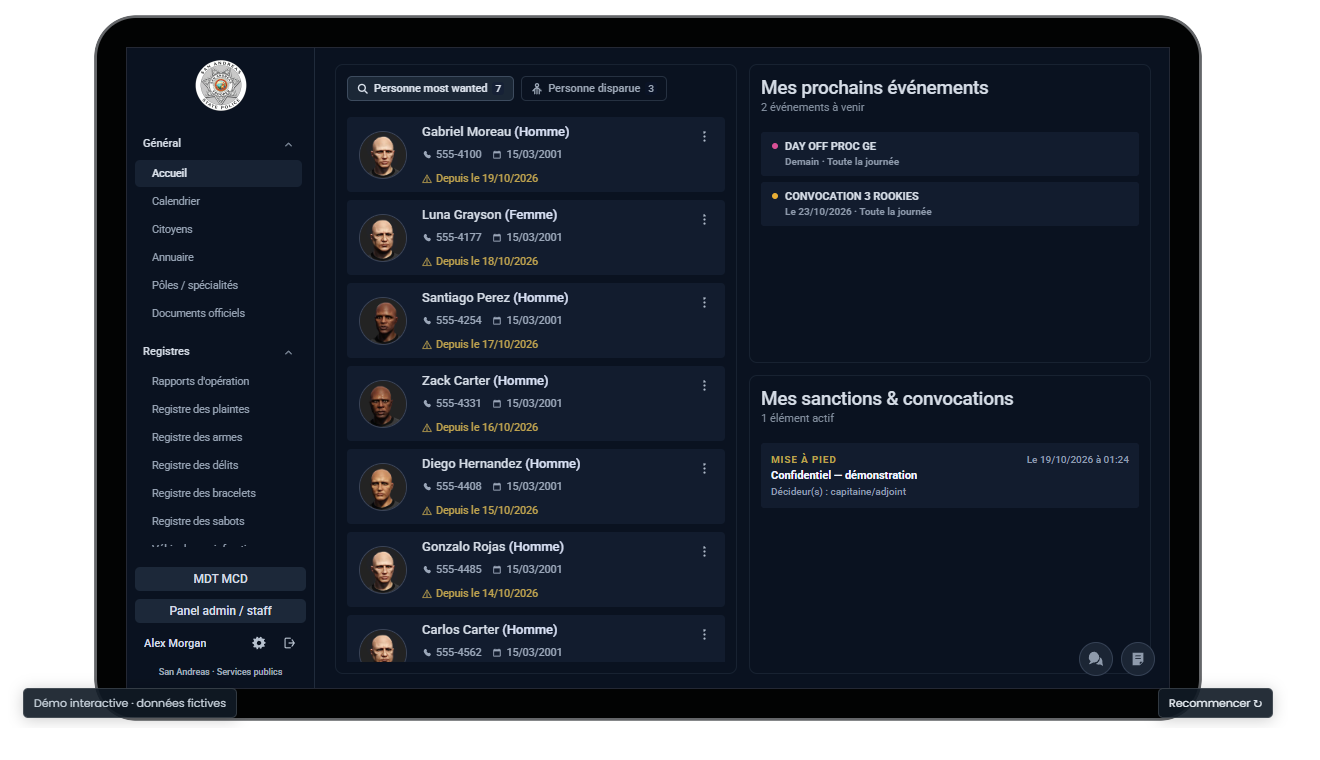
Task: Open options menu for Gonzalo Rojas
Action: pyautogui.click(x=704, y=552)
